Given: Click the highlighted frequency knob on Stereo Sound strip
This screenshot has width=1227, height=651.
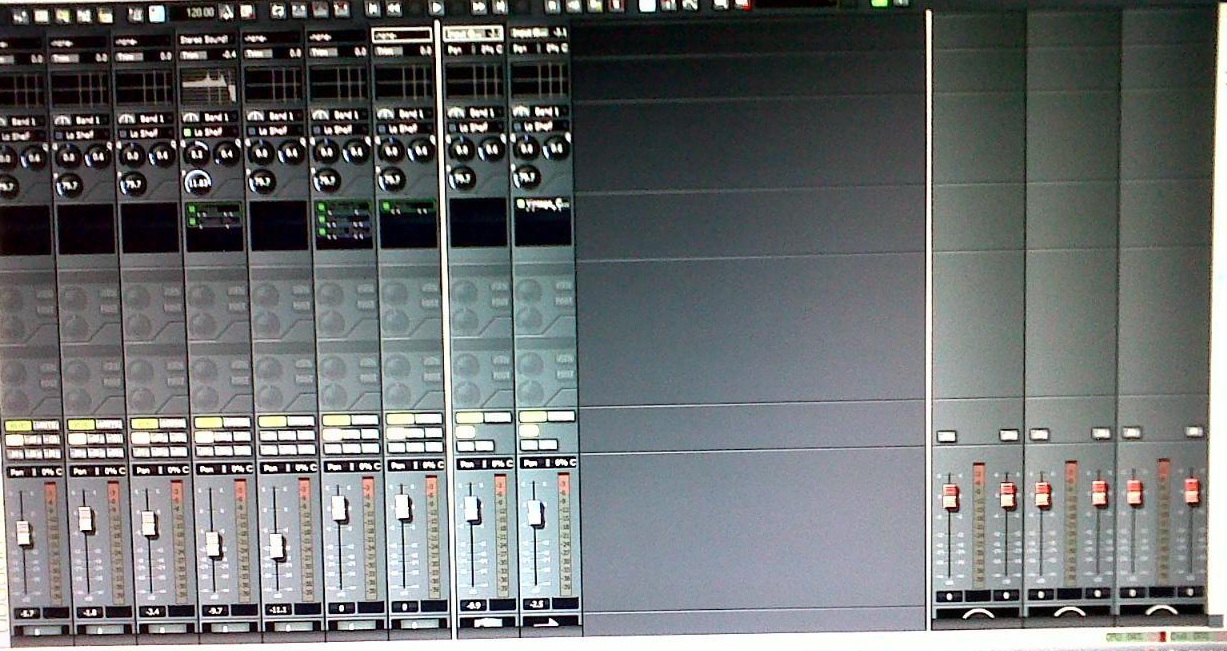Looking at the screenshot, I should 197,183.
